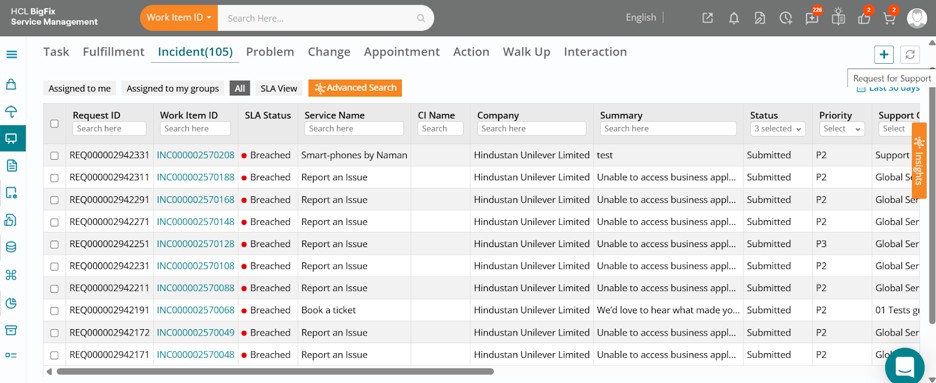The height and width of the screenshot is (383, 936).
Task: Open the hamburger menu in sidebar
Action: [x=11, y=55]
